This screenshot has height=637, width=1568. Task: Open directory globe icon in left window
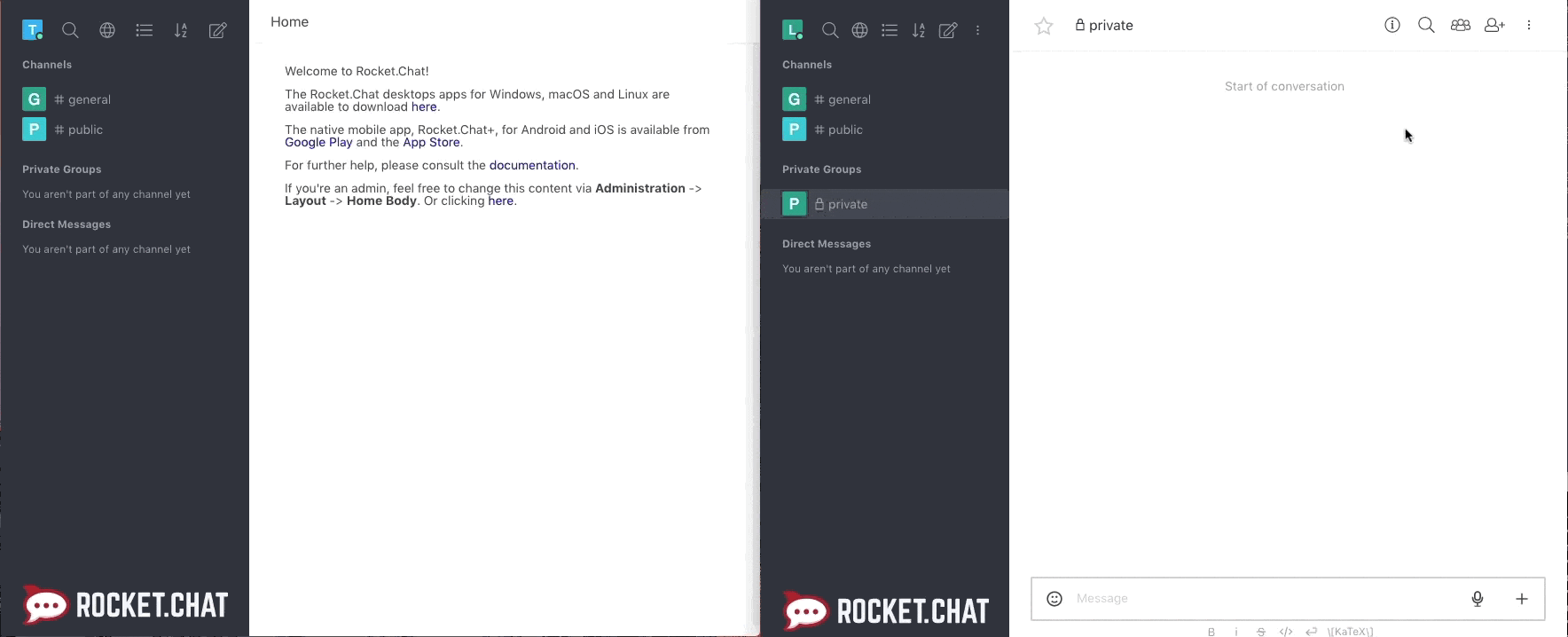tap(107, 30)
